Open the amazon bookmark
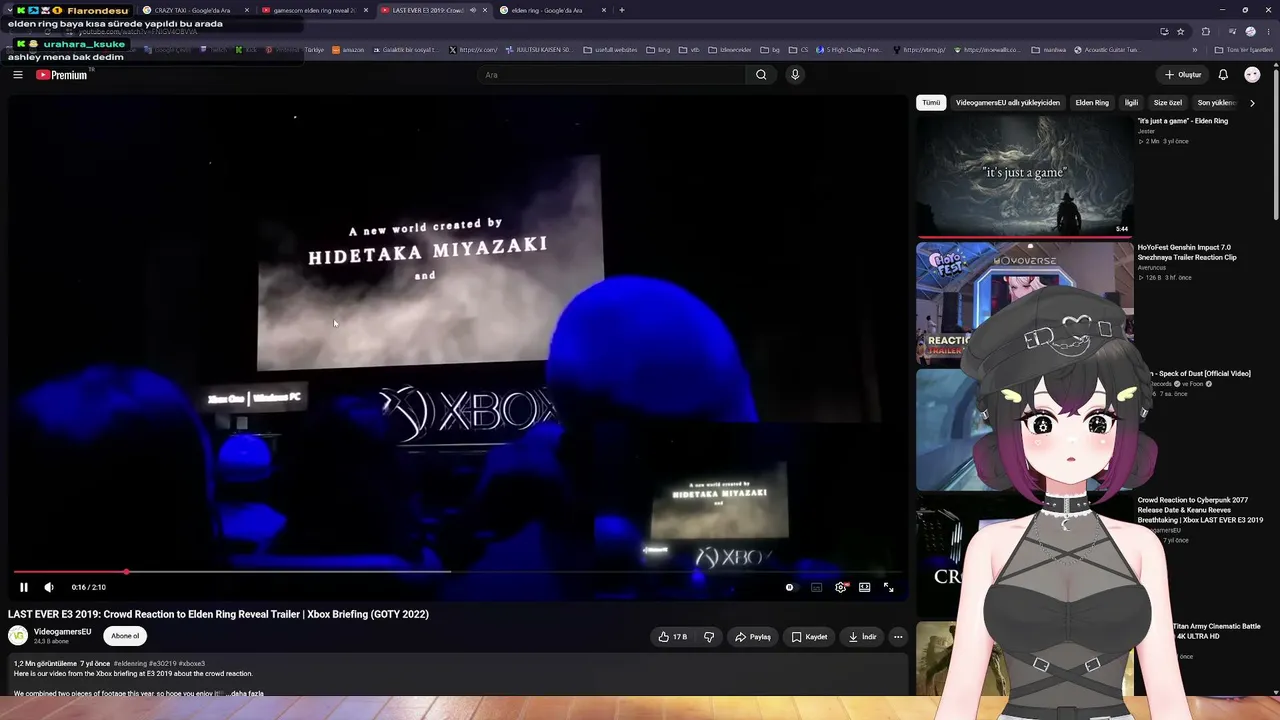This screenshot has width=1280, height=720. [x=348, y=50]
